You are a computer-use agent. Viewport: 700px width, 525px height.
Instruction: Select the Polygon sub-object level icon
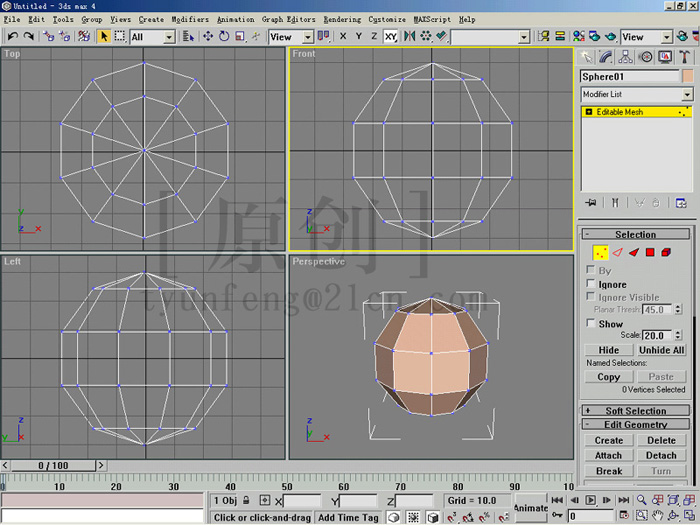[650, 253]
